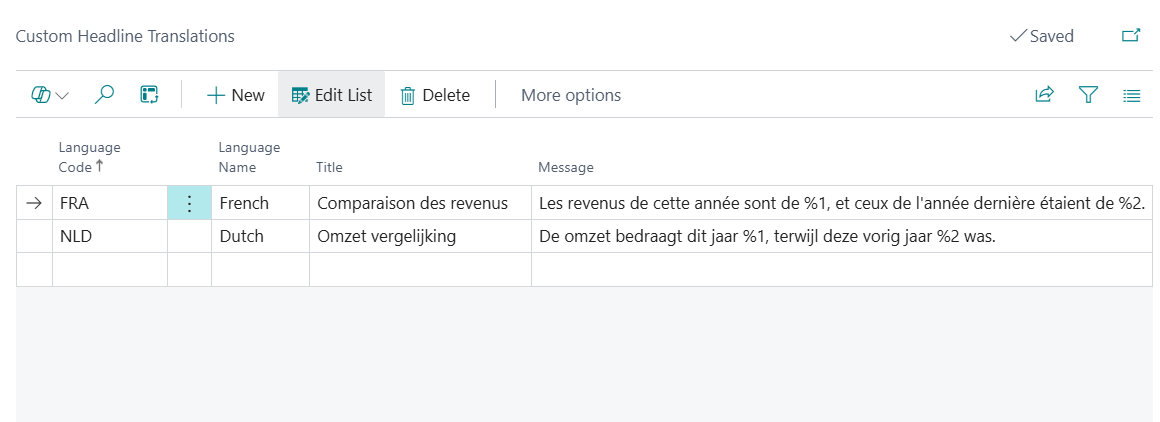1160x422 pixels.
Task: Create a new translation with New
Action: point(235,95)
